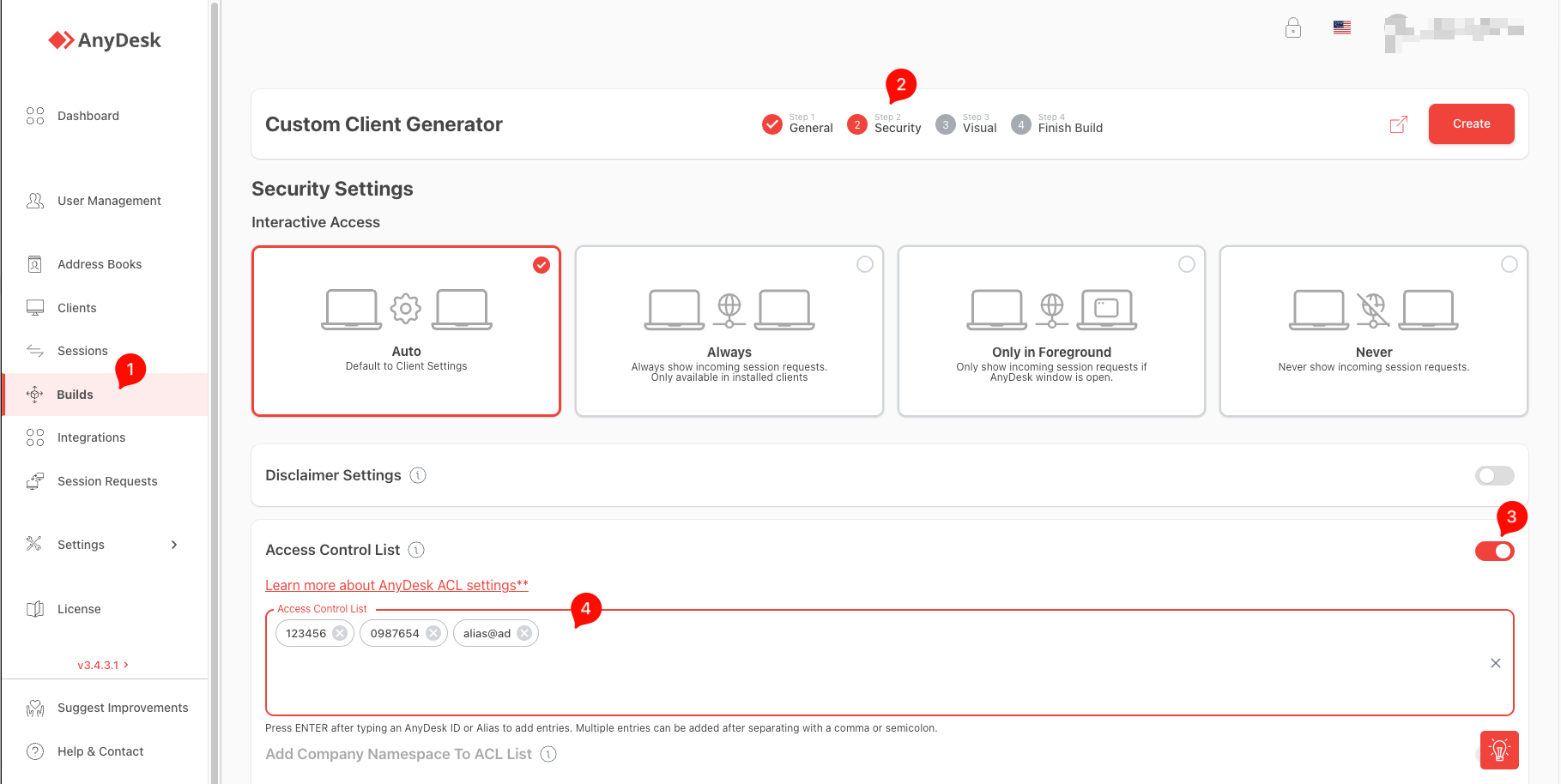
Task: Click the Dashboard grid icon
Action: (x=35, y=116)
